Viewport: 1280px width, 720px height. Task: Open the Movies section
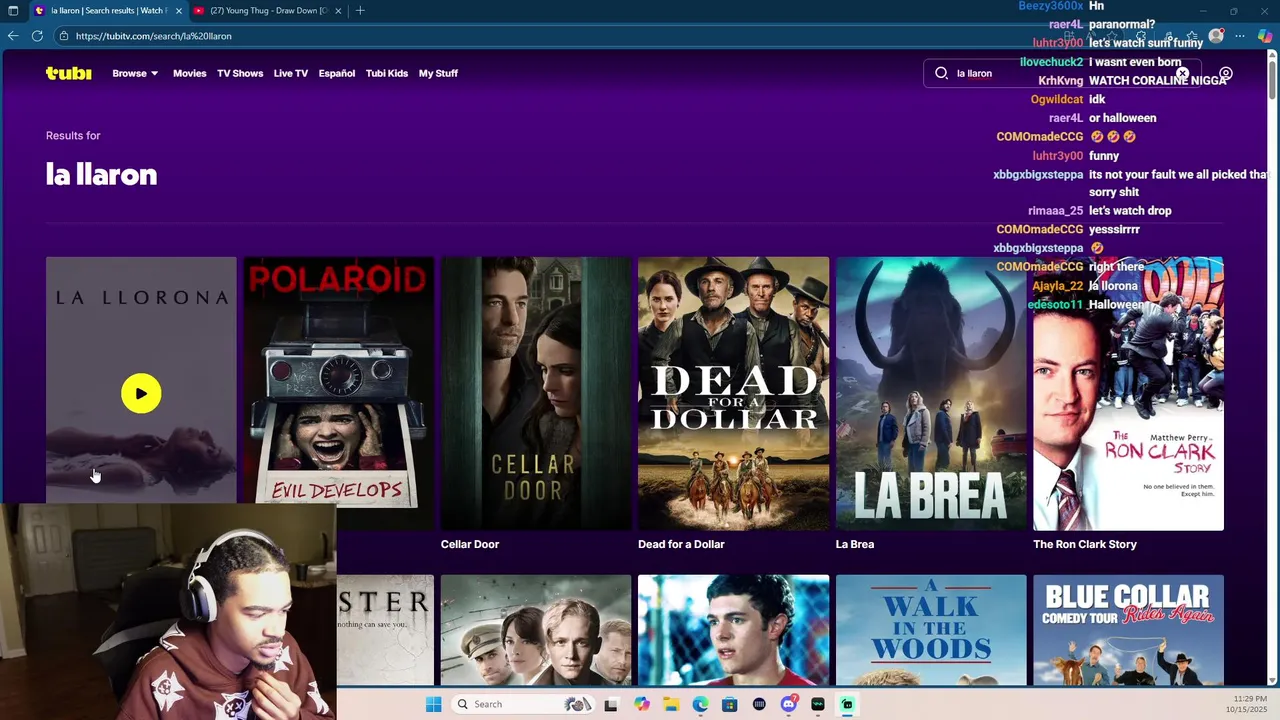189,73
